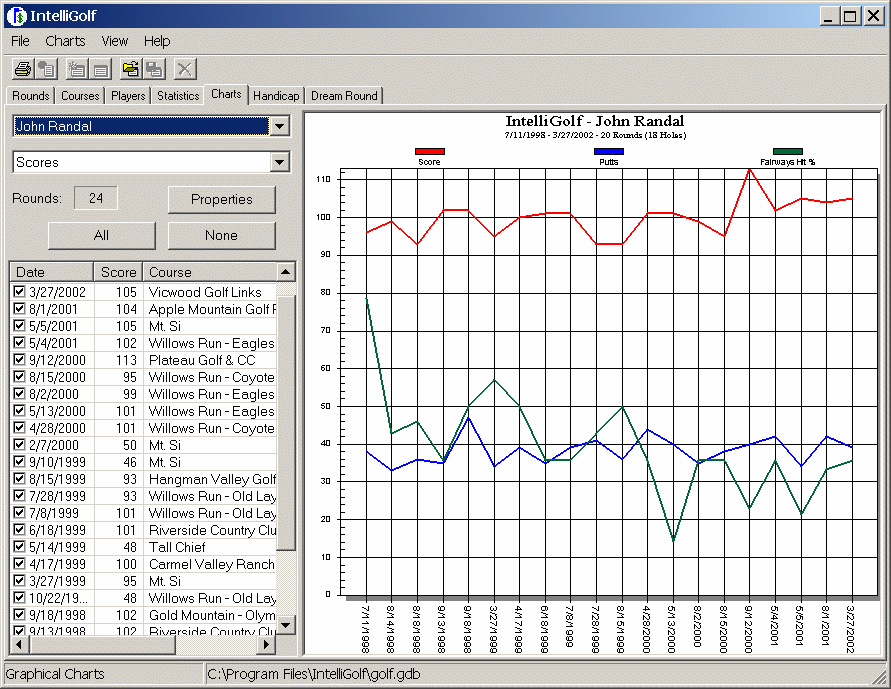The image size is (891, 689).
Task: Toggle the 5/14/1999 round checkbox
Action: [x=19, y=546]
